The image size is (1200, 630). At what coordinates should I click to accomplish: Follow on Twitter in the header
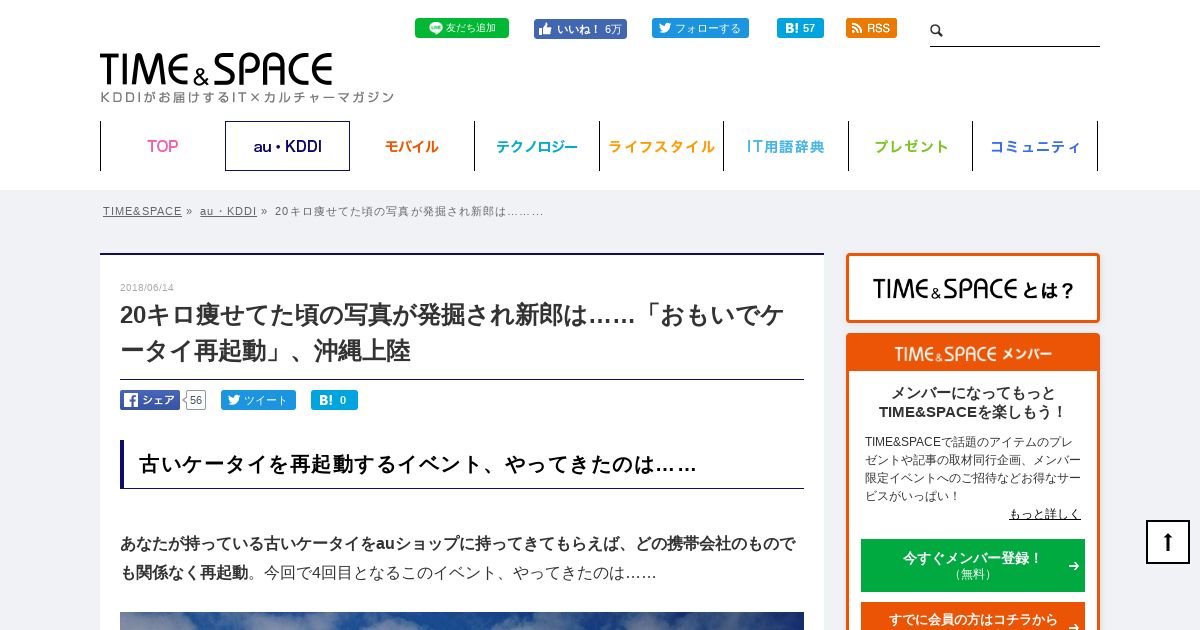pyautogui.click(x=700, y=28)
